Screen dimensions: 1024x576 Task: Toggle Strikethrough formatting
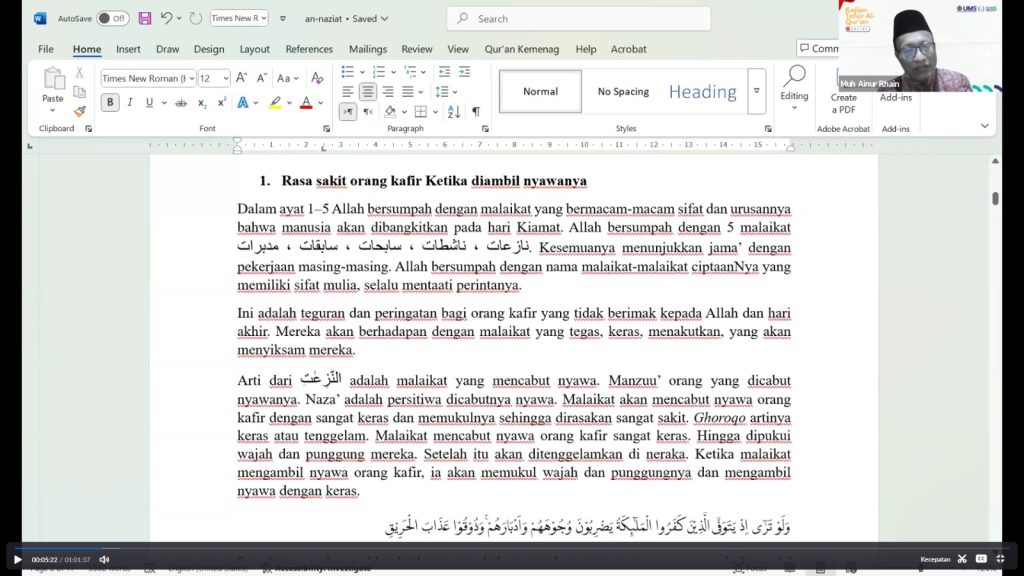pos(181,103)
